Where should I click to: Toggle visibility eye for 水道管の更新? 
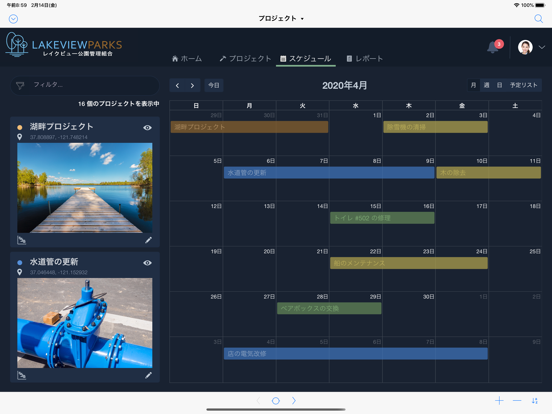click(148, 263)
